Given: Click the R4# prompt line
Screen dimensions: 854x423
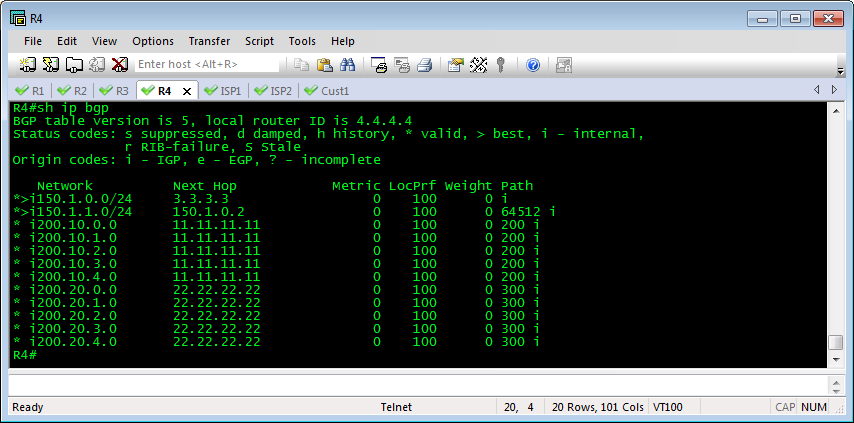Looking at the screenshot, I should point(25,355).
